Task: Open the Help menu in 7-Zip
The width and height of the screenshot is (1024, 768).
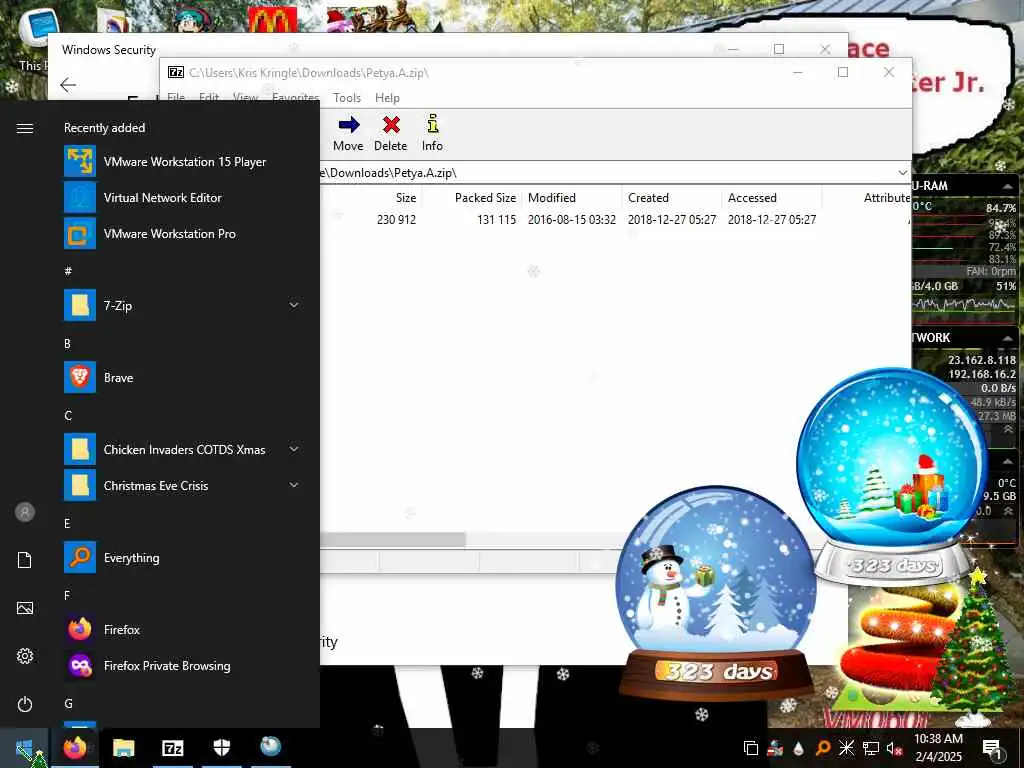Action: point(387,98)
